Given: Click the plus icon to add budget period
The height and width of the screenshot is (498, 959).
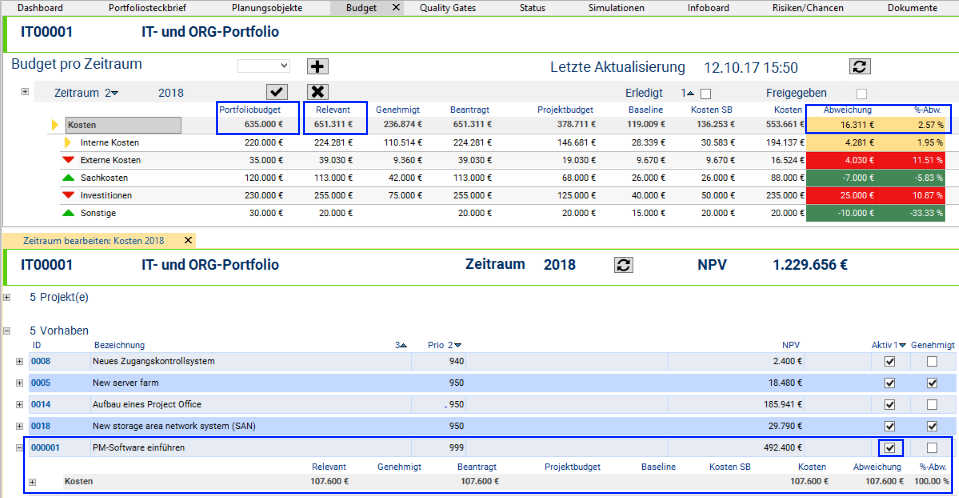Looking at the screenshot, I should pyautogui.click(x=317, y=66).
